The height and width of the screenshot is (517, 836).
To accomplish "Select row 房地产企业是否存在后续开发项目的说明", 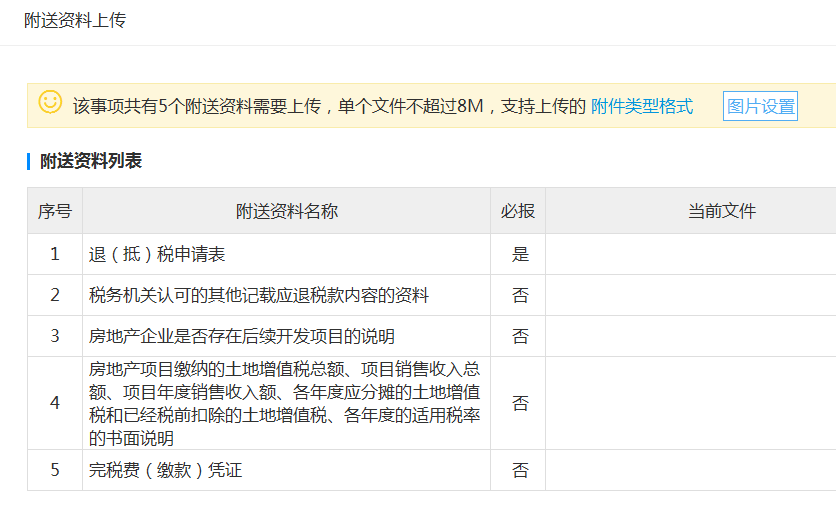I will [432, 336].
